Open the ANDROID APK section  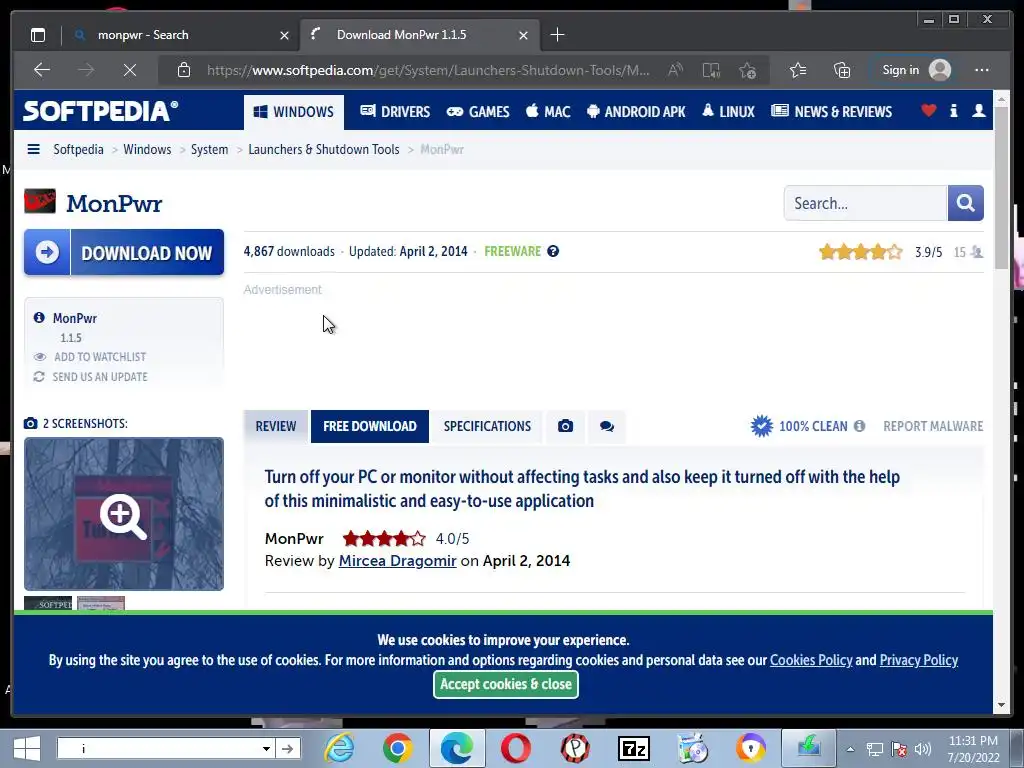click(x=636, y=112)
